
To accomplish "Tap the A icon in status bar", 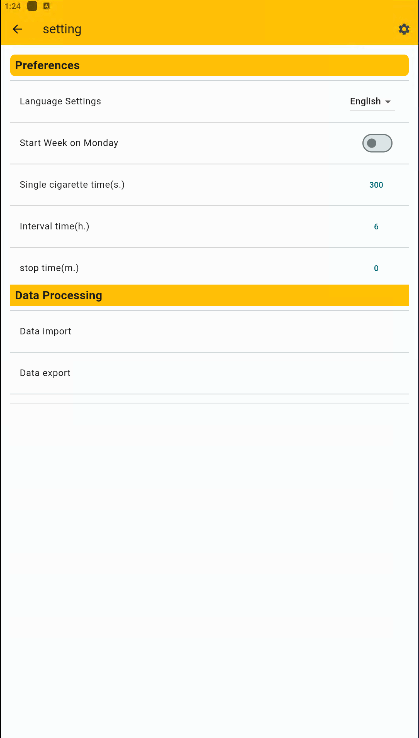I will (x=46, y=6).
